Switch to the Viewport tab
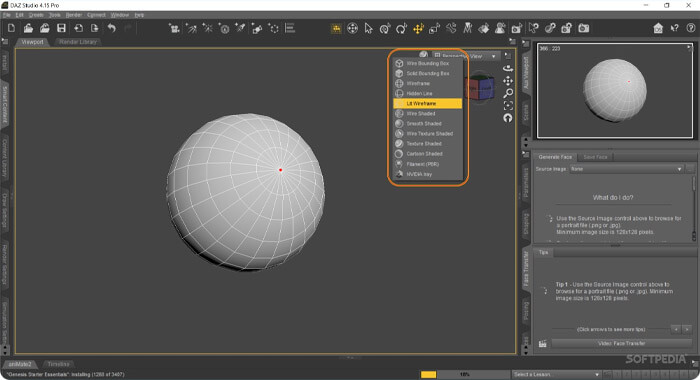Image resolution: width=700 pixels, height=380 pixels. coord(33,42)
